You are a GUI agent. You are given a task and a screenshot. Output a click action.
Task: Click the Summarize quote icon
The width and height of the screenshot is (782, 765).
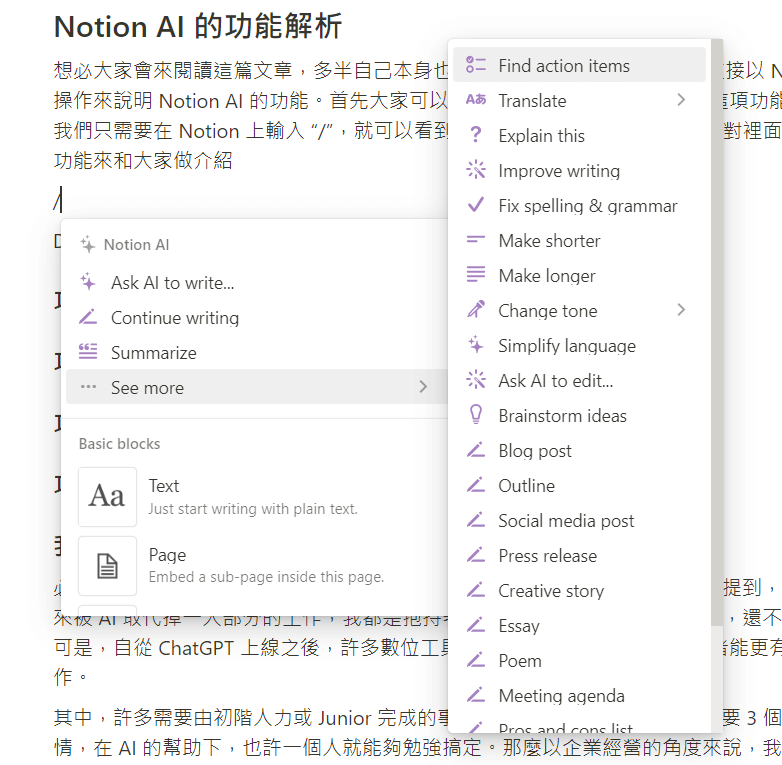pyautogui.click(x=88, y=352)
